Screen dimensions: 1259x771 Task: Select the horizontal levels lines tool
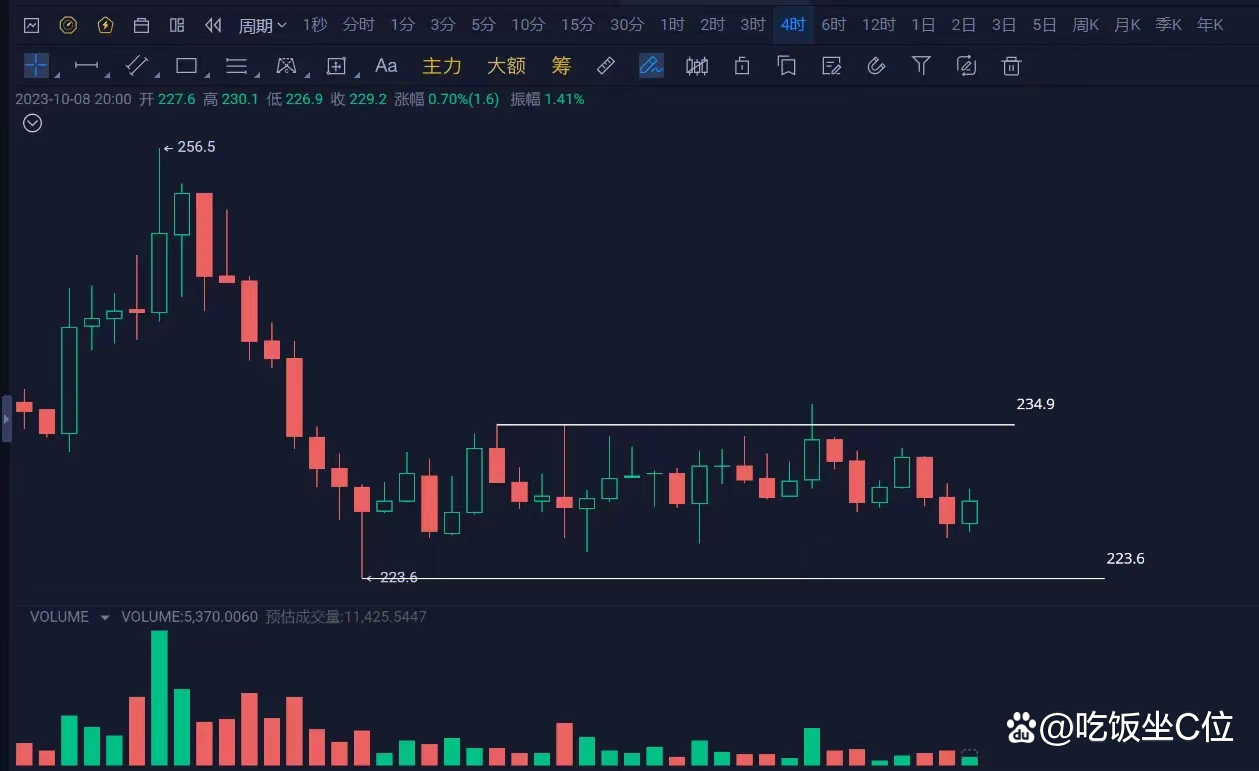(236, 66)
